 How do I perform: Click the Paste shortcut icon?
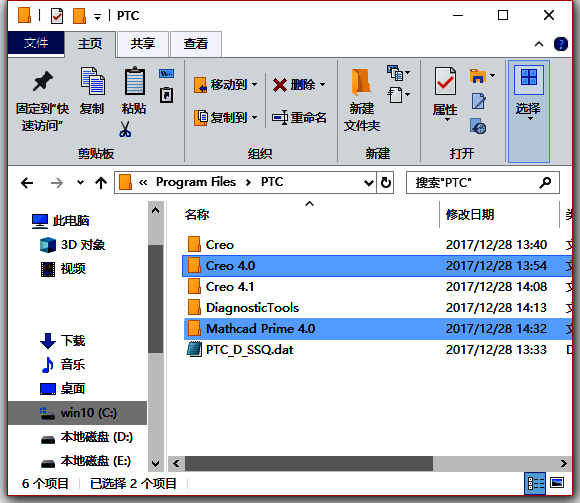tap(166, 95)
